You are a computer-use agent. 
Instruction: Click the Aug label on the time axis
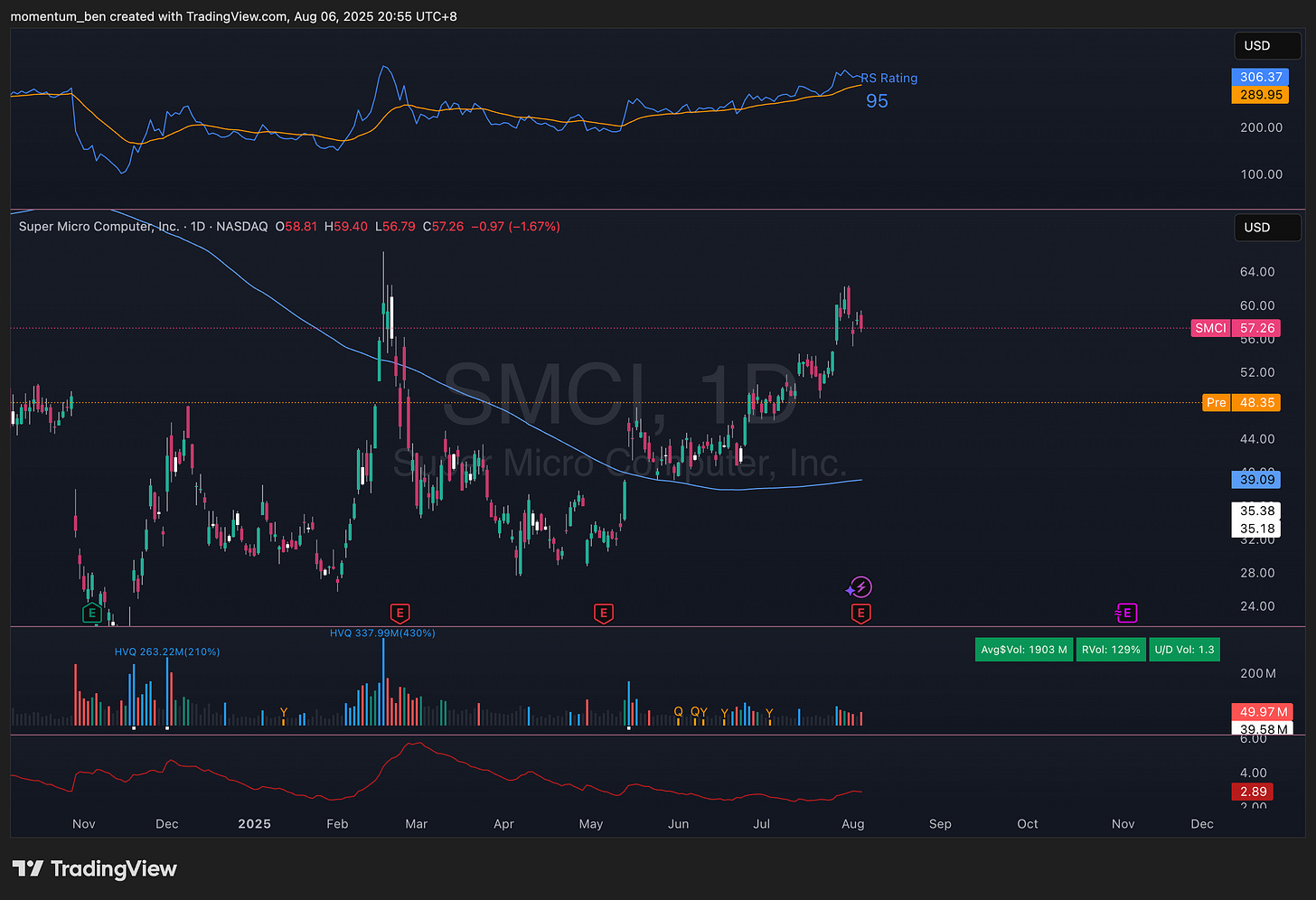click(853, 823)
